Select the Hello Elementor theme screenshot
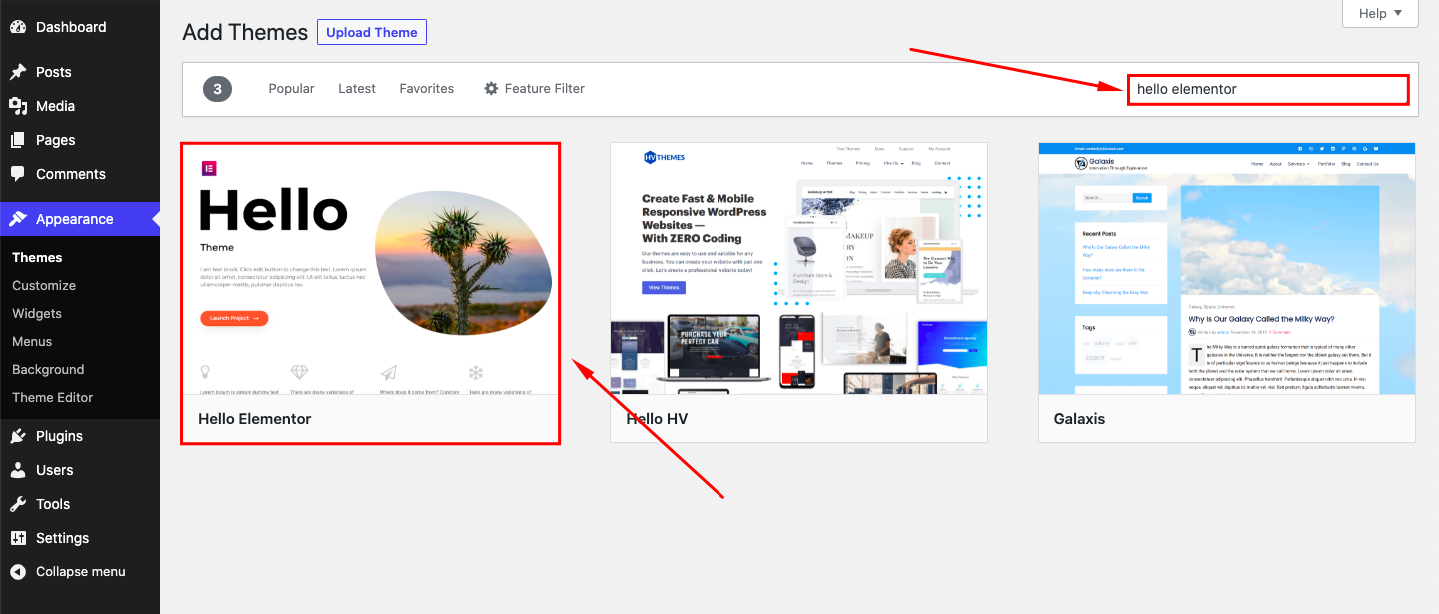Image resolution: width=1439 pixels, height=614 pixels. [370, 268]
